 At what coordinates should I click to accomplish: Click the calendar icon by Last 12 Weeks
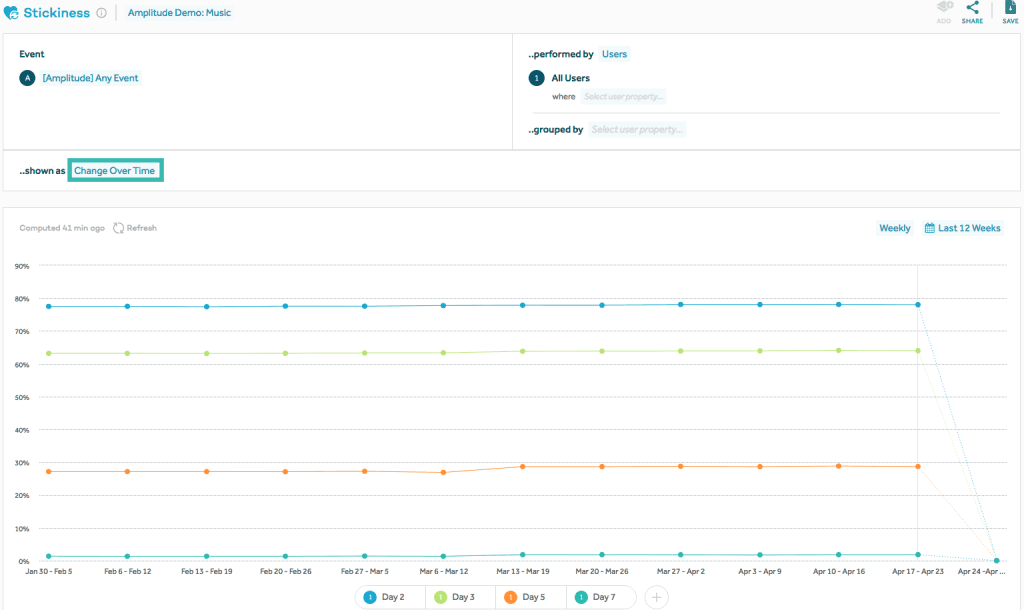[929, 228]
